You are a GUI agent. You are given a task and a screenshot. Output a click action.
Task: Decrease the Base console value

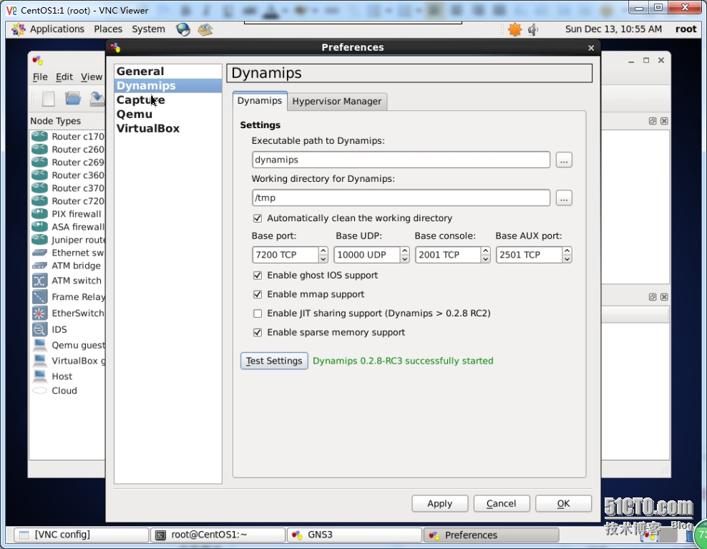(485, 259)
